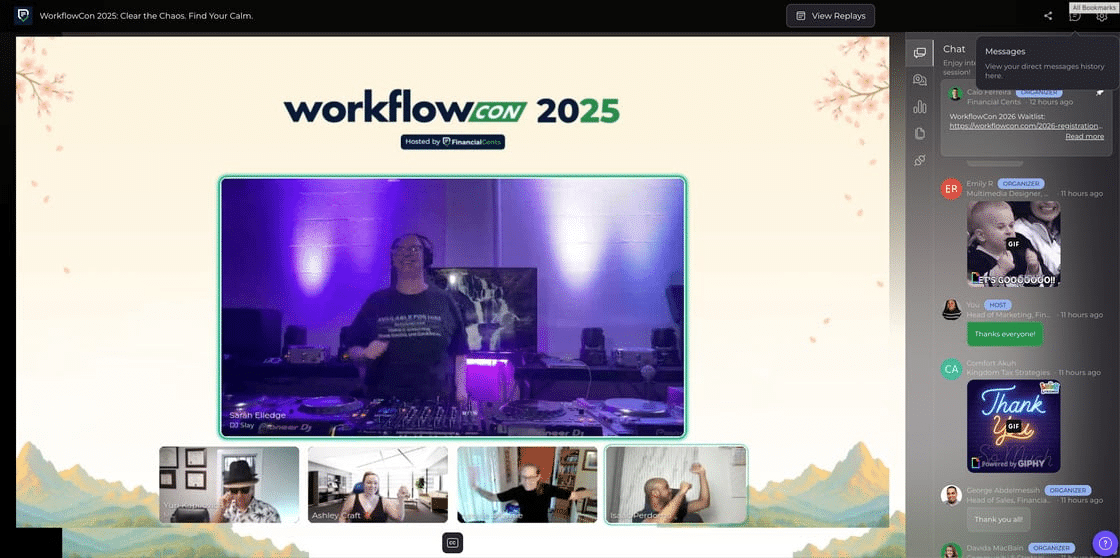Open the settings gear icon
The image size is (1120, 558).
click(1101, 16)
